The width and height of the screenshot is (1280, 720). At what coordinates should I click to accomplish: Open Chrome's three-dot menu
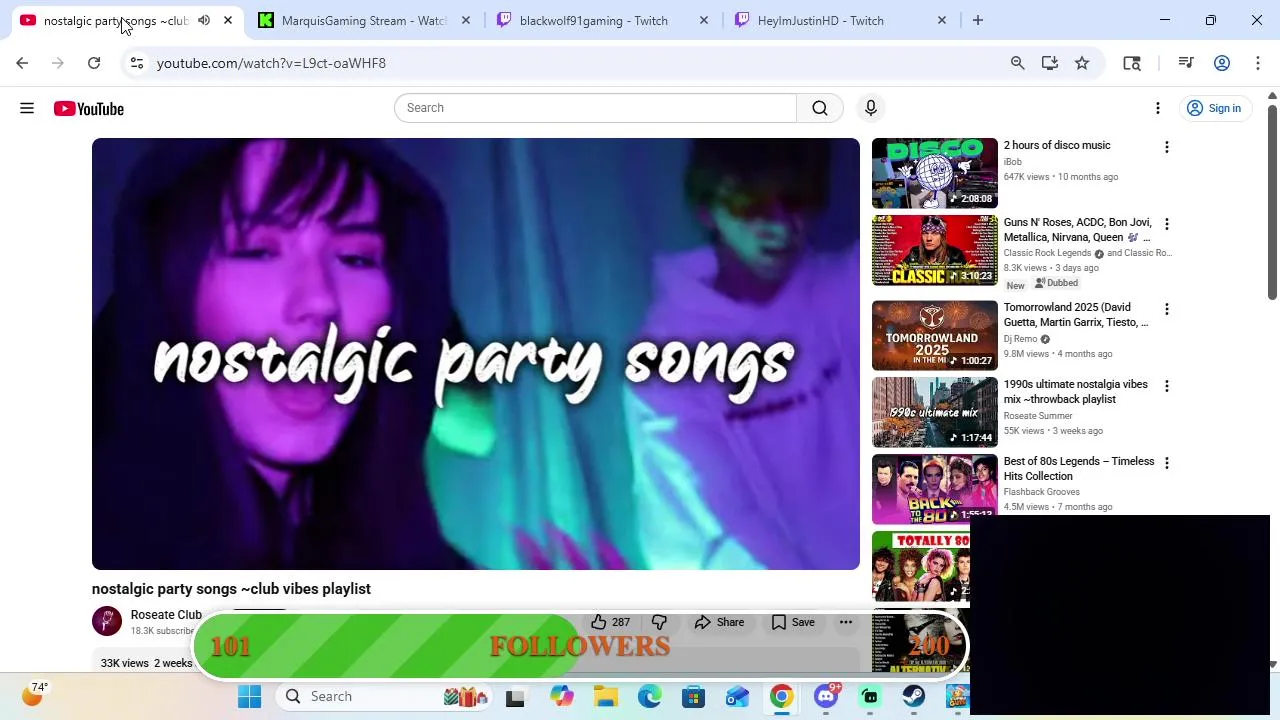point(1258,63)
